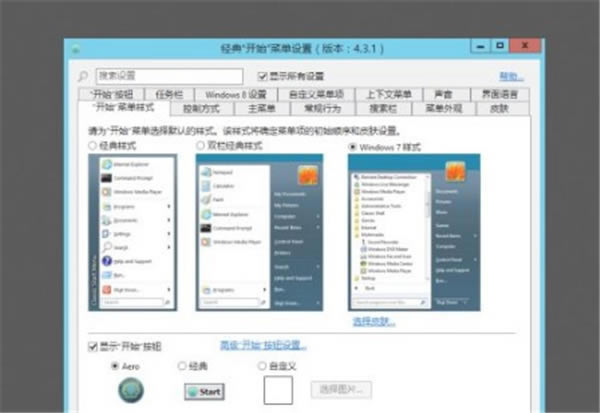Click the classic style menu preview thumbnail
Screen dimensions: 600x413
click(132, 232)
